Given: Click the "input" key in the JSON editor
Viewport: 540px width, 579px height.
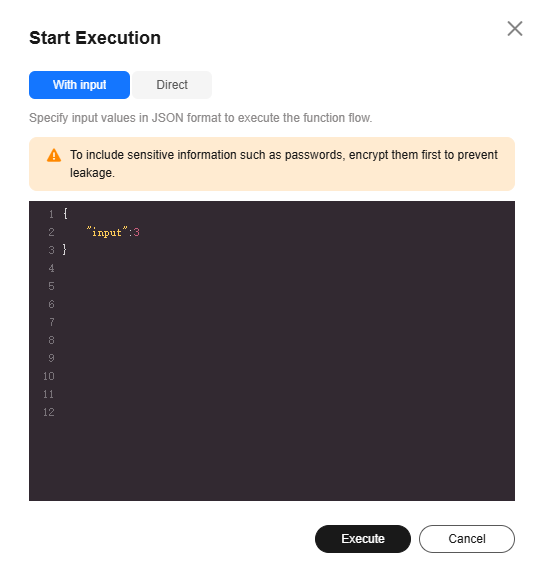Looking at the screenshot, I should pyautogui.click(x=107, y=232).
